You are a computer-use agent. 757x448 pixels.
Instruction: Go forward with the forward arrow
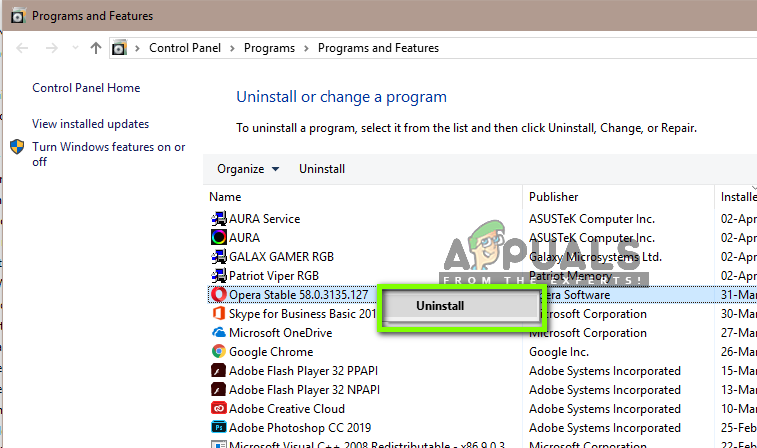[52, 48]
